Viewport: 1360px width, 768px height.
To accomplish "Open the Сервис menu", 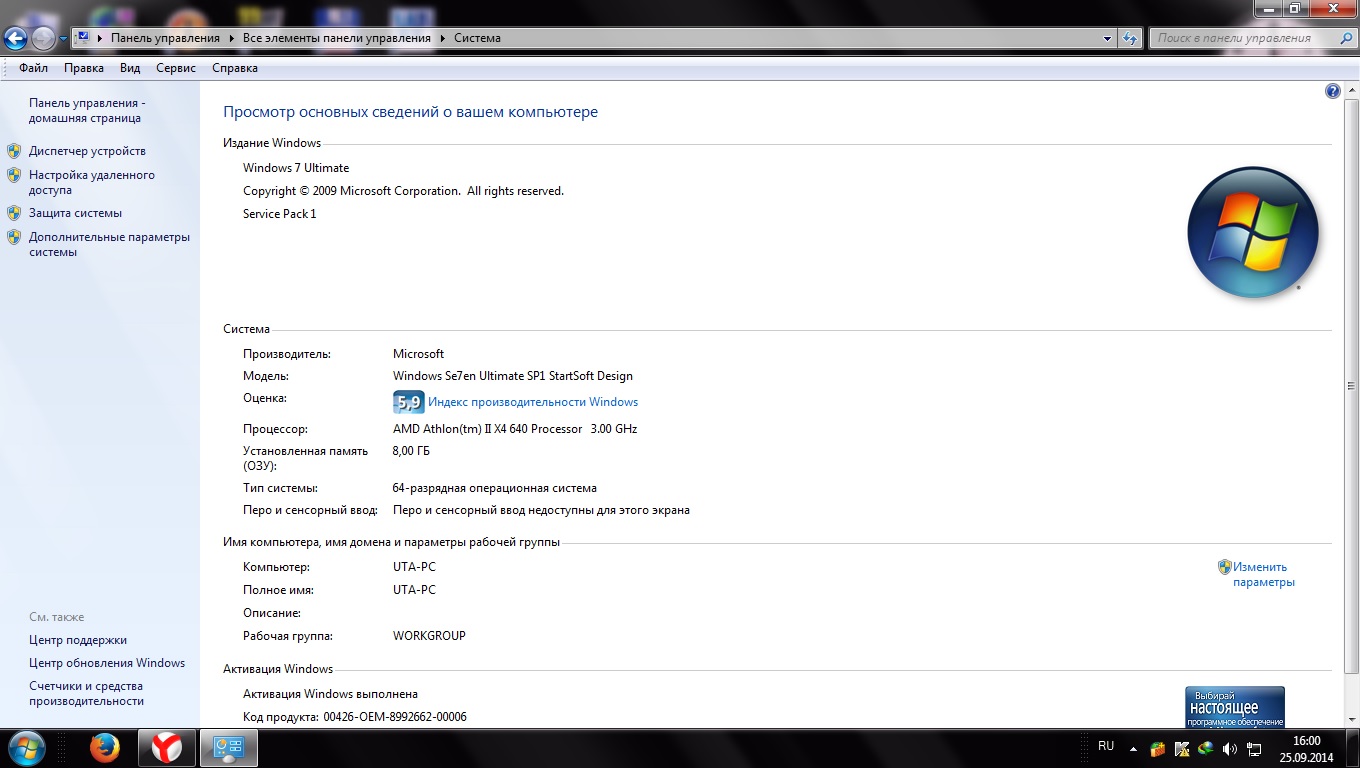I will click(176, 68).
